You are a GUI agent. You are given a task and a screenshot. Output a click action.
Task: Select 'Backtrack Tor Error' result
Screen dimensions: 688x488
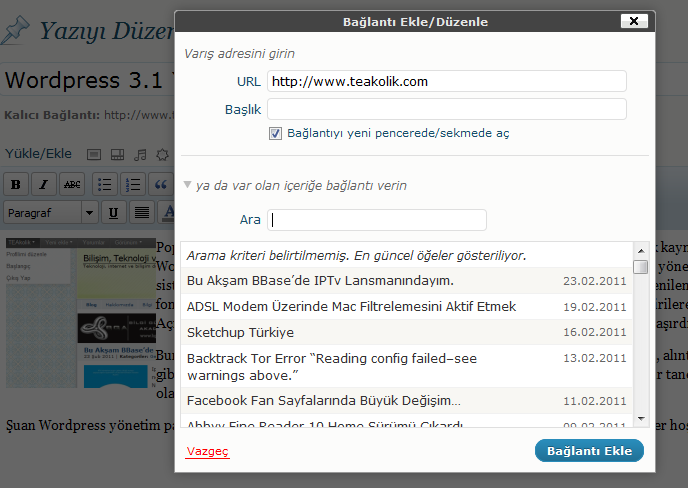(407, 366)
